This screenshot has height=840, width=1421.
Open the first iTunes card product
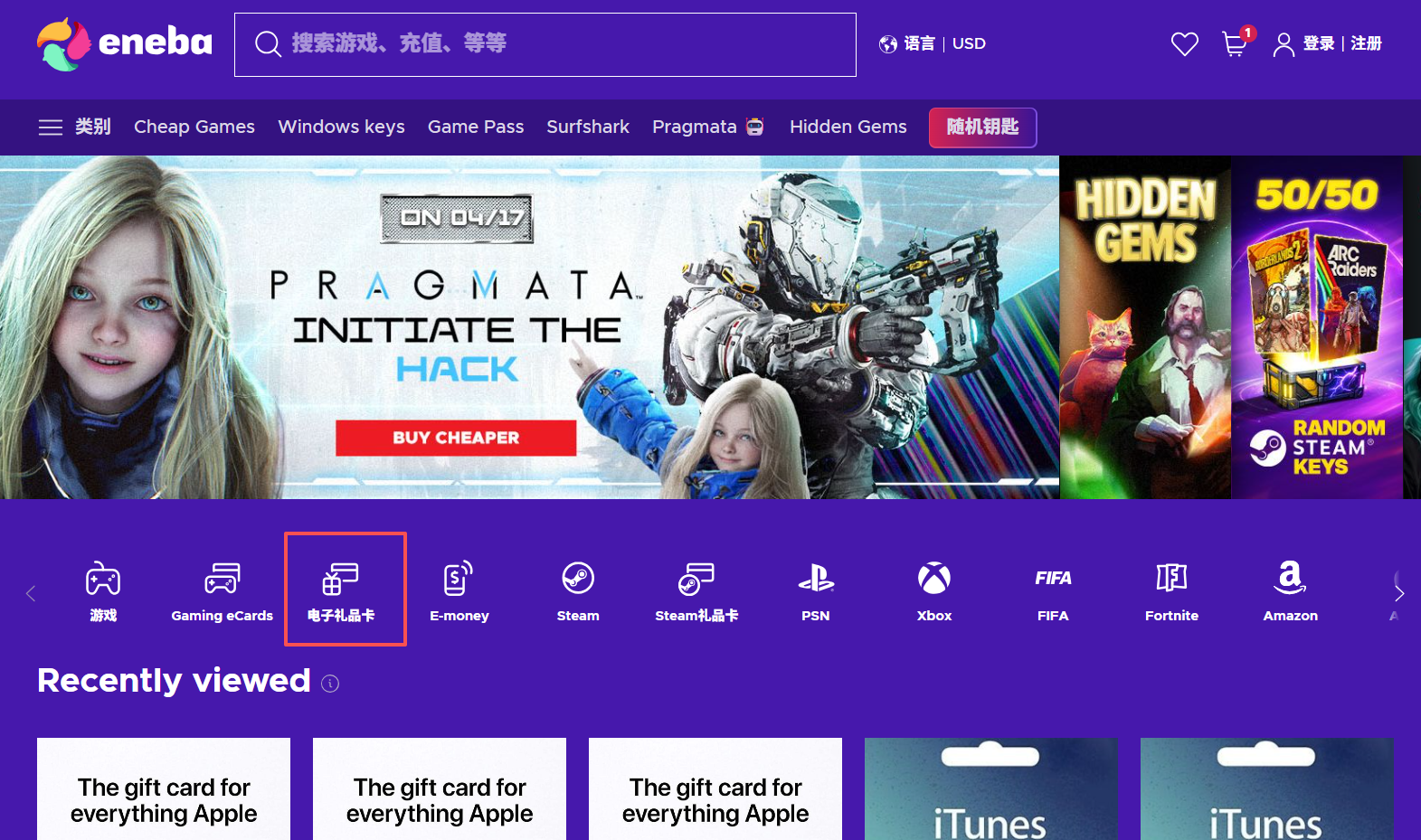(x=991, y=789)
